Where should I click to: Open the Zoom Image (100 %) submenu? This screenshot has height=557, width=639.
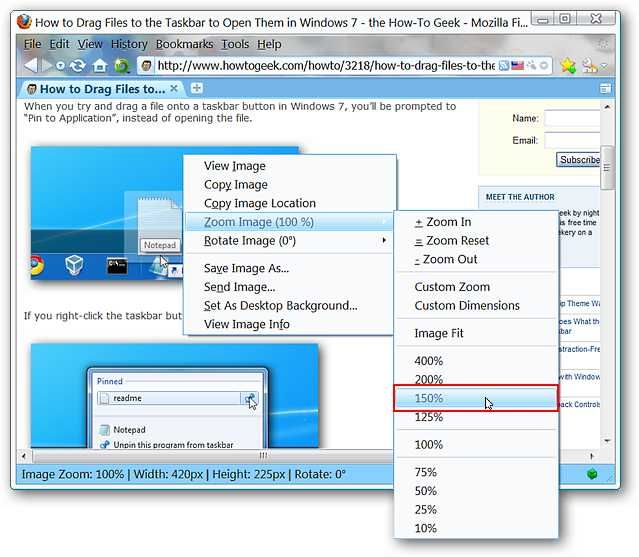pos(288,222)
